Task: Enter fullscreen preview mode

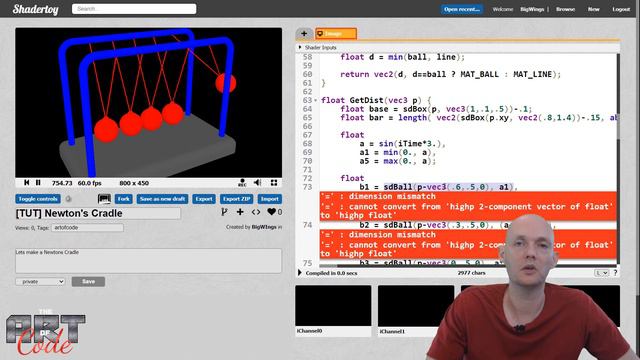Action: tap(274, 183)
